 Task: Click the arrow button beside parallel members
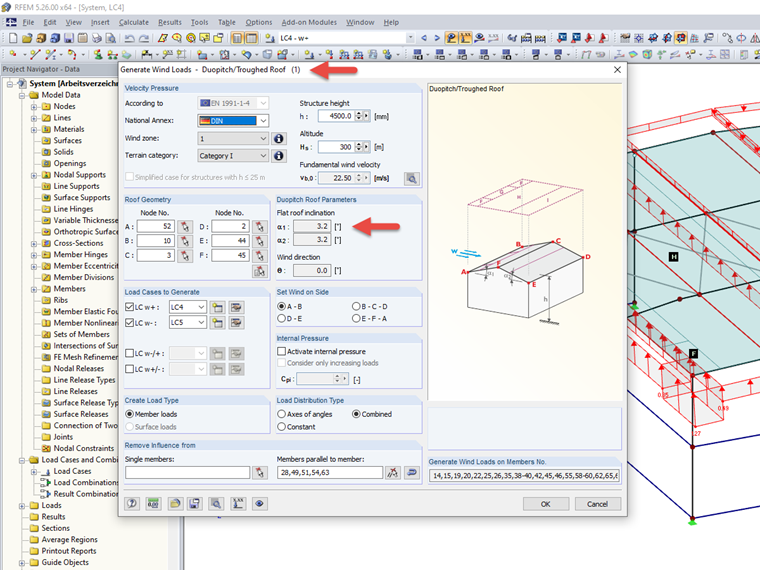pyautogui.click(x=412, y=473)
